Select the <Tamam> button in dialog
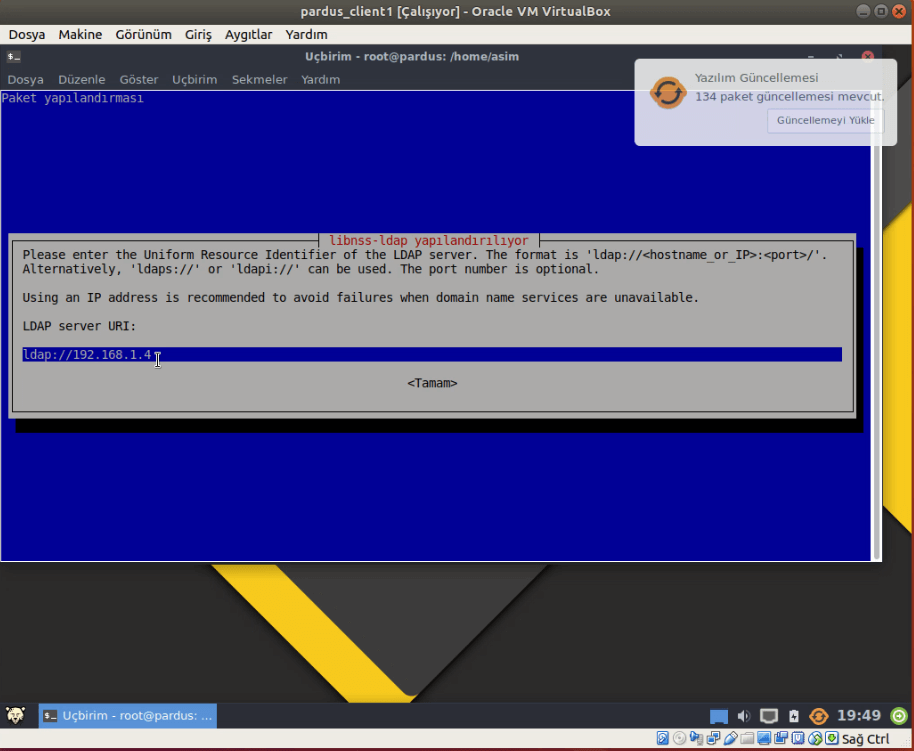914x751 pixels. 432,383
